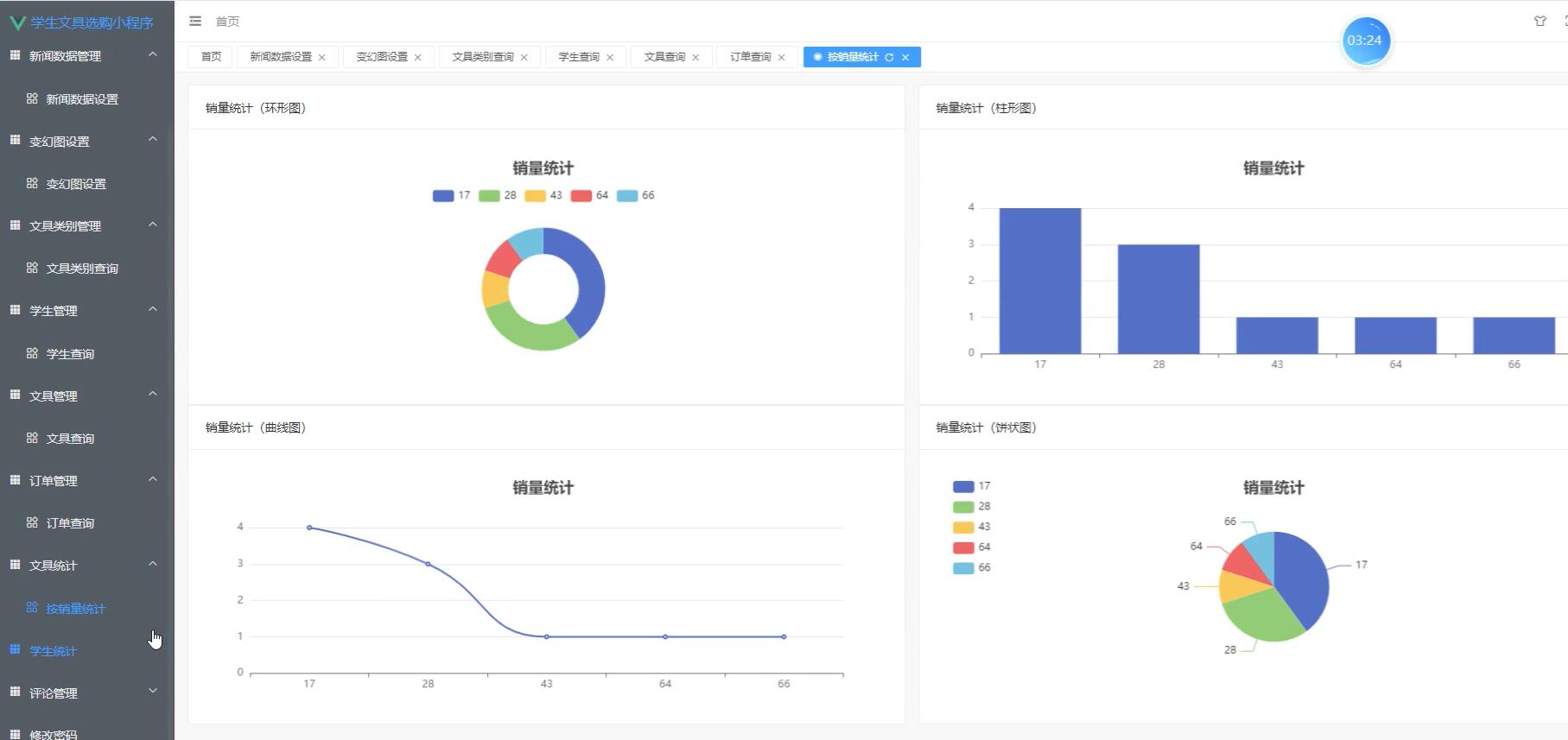Click the icon beside 新闻数据设置 submenu
Screen dimensions: 1568x740
coord(32,98)
